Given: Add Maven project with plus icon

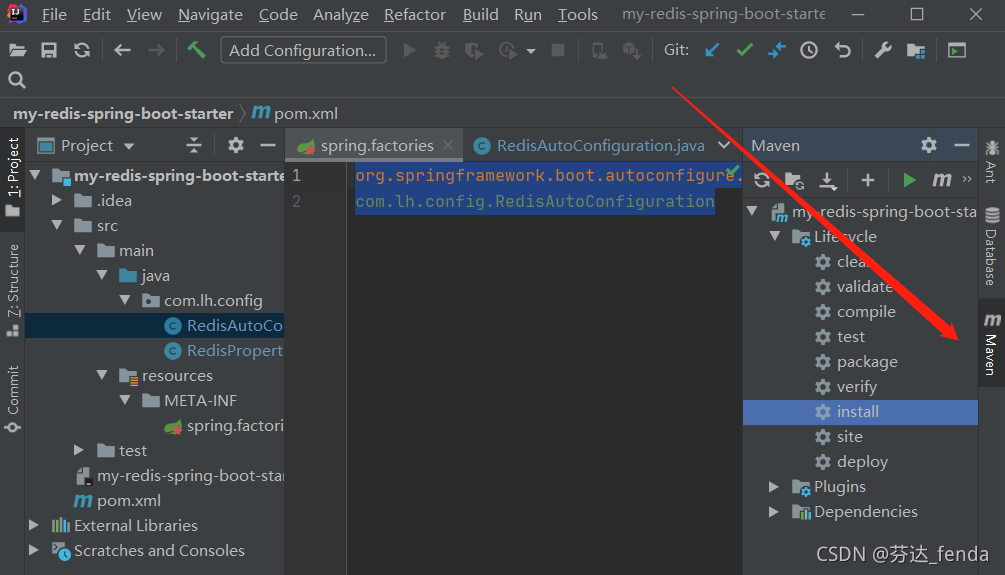Looking at the screenshot, I should click(x=868, y=180).
